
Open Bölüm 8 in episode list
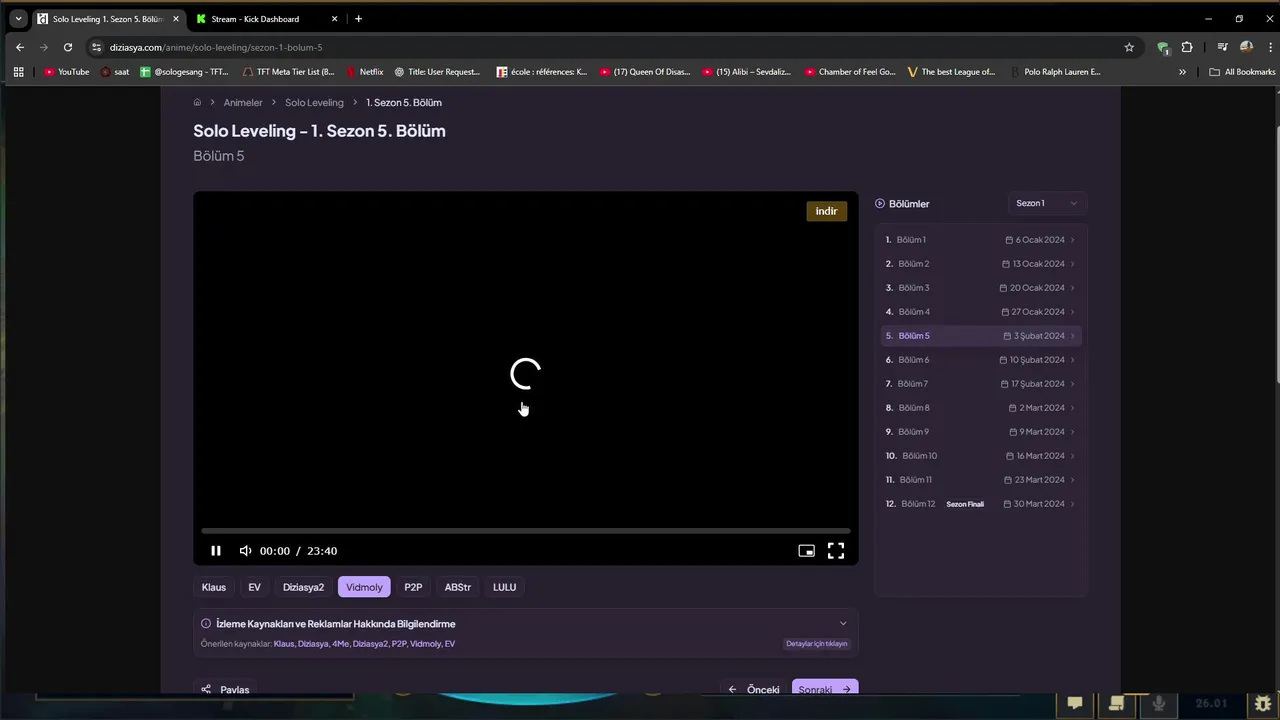point(980,408)
